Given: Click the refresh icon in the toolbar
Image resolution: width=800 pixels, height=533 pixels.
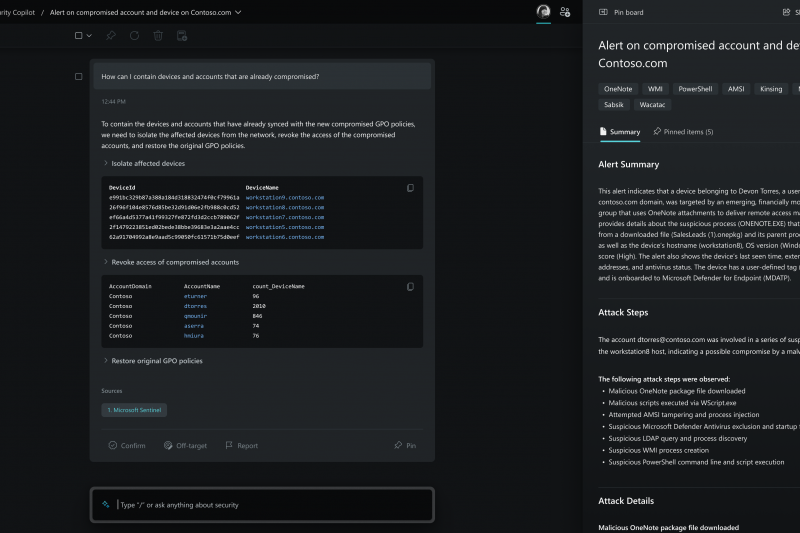Looking at the screenshot, I should 134,36.
